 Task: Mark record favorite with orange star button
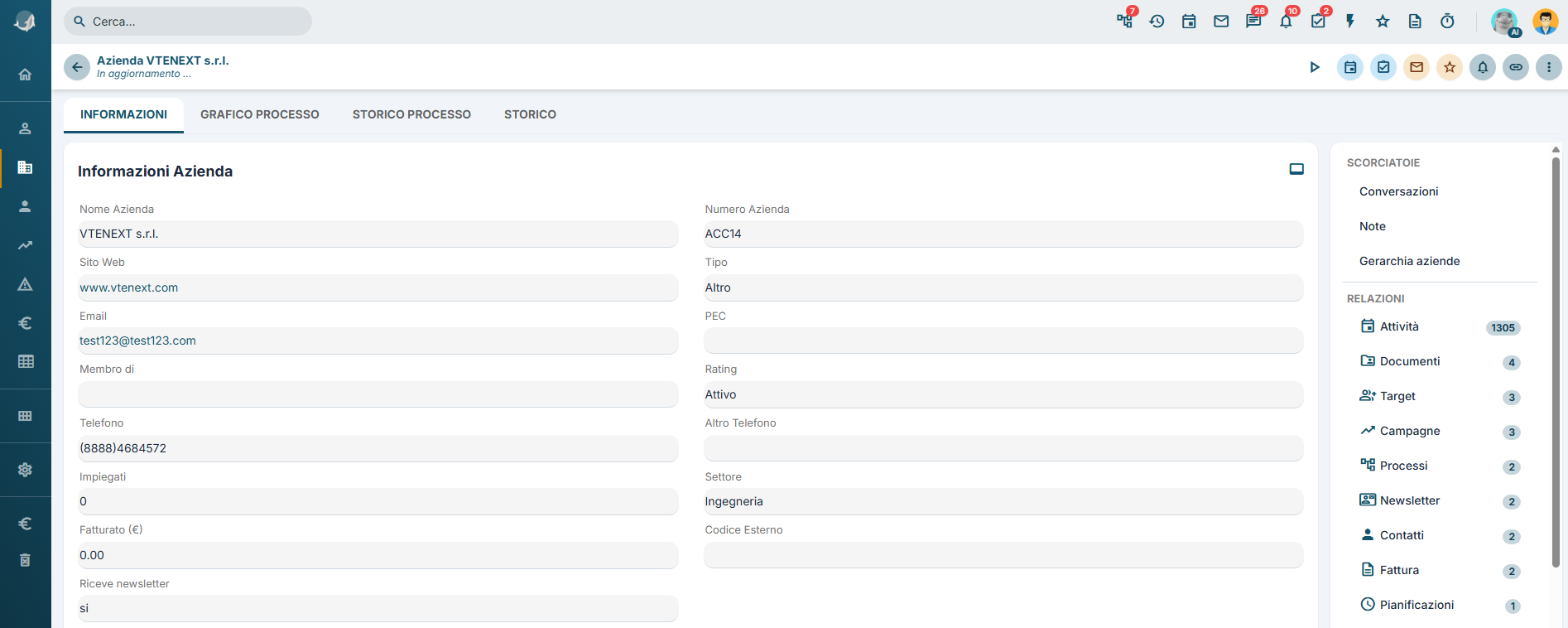[1450, 67]
